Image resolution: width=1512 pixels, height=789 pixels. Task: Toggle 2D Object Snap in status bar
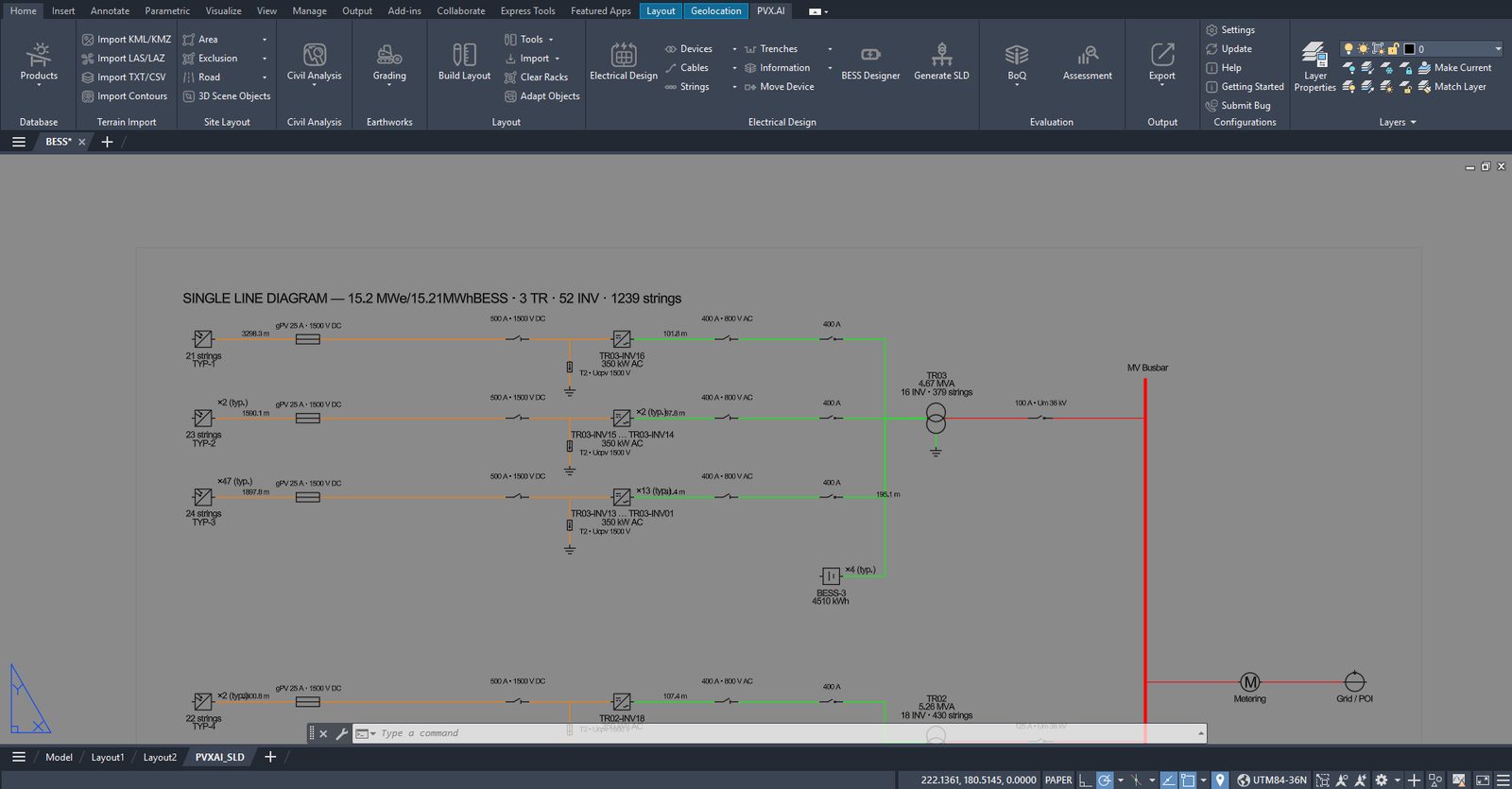1187,780
